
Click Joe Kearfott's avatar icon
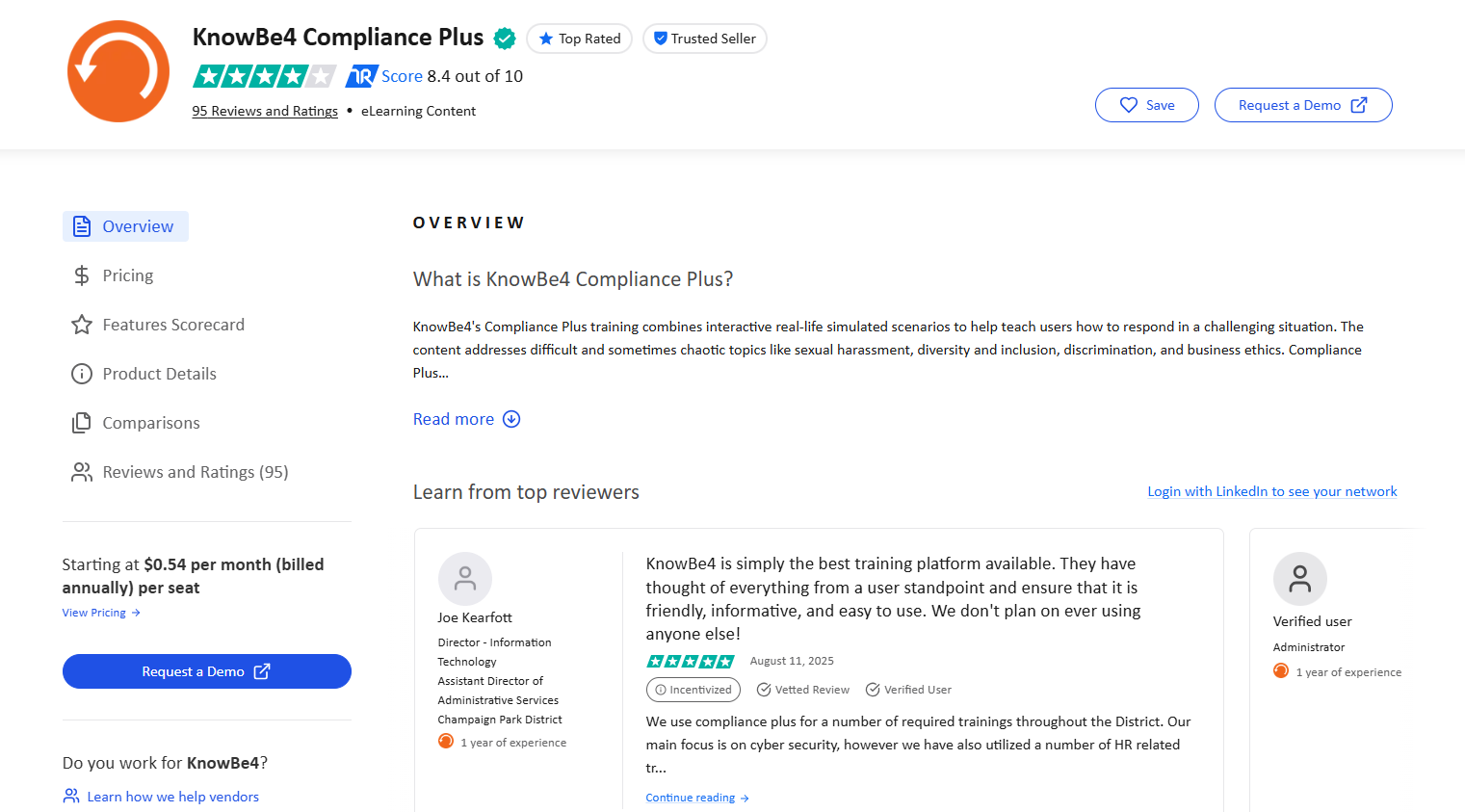pos(465,579)
